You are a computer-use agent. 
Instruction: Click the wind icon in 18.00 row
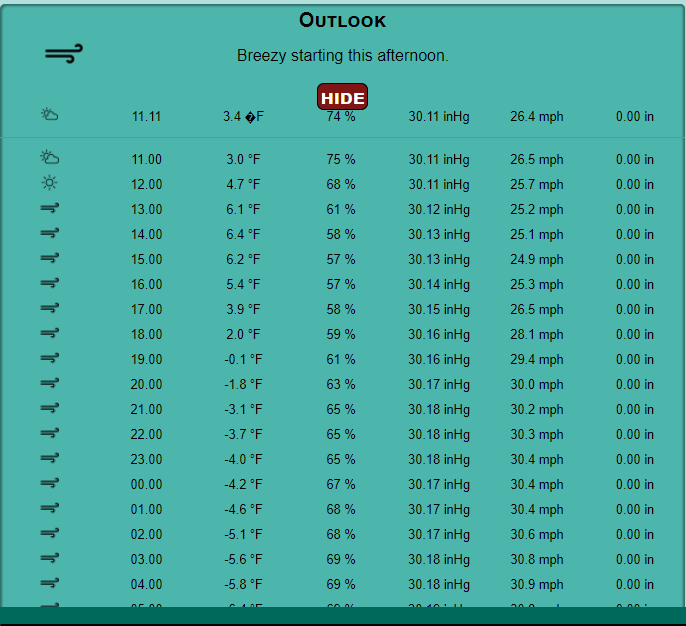(49, 333)
